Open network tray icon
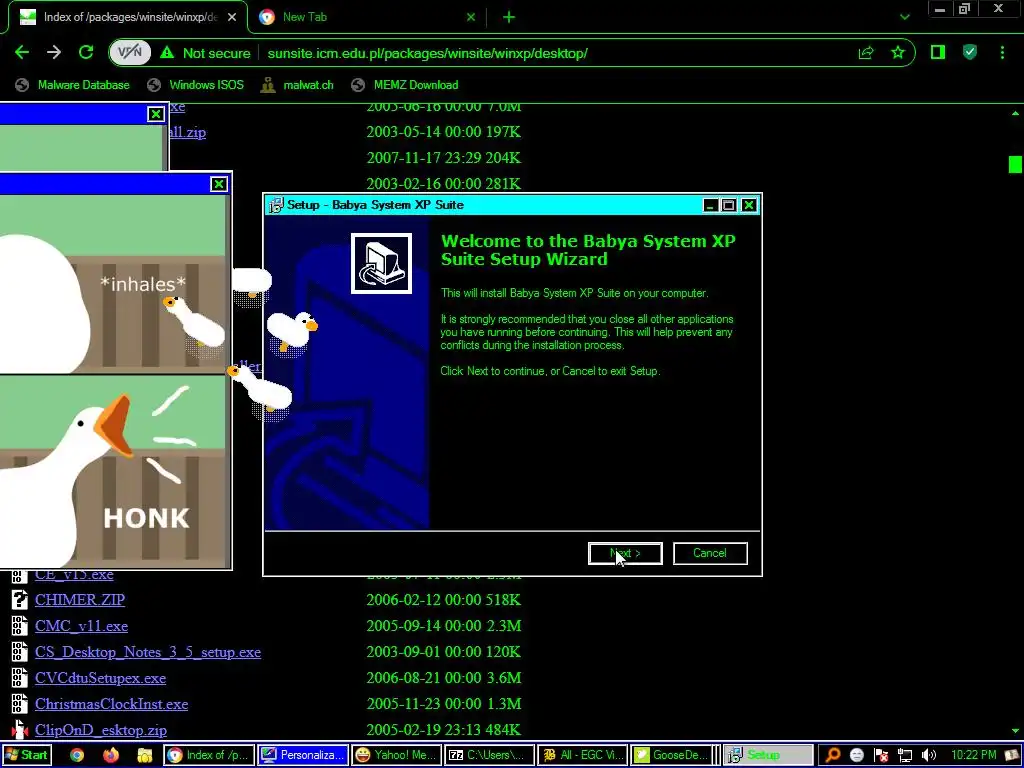 pos(904,755)
